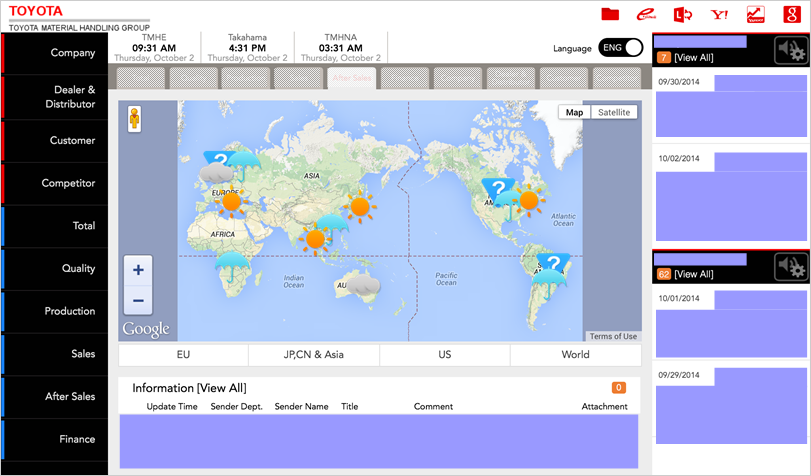Open the Yahoo Finance chart icon
This screenshot has height=476, width=811.
(x=755, y=14)
